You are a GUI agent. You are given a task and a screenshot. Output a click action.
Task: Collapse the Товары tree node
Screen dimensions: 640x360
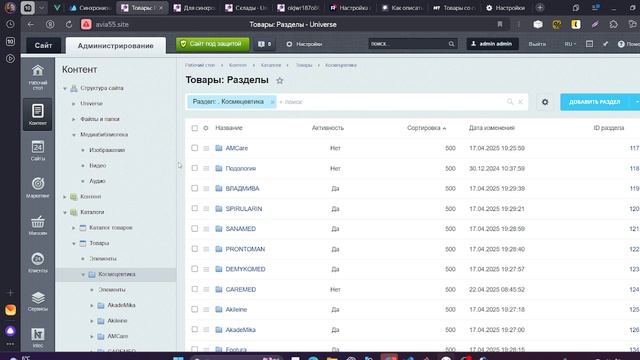tap(73, 243)
